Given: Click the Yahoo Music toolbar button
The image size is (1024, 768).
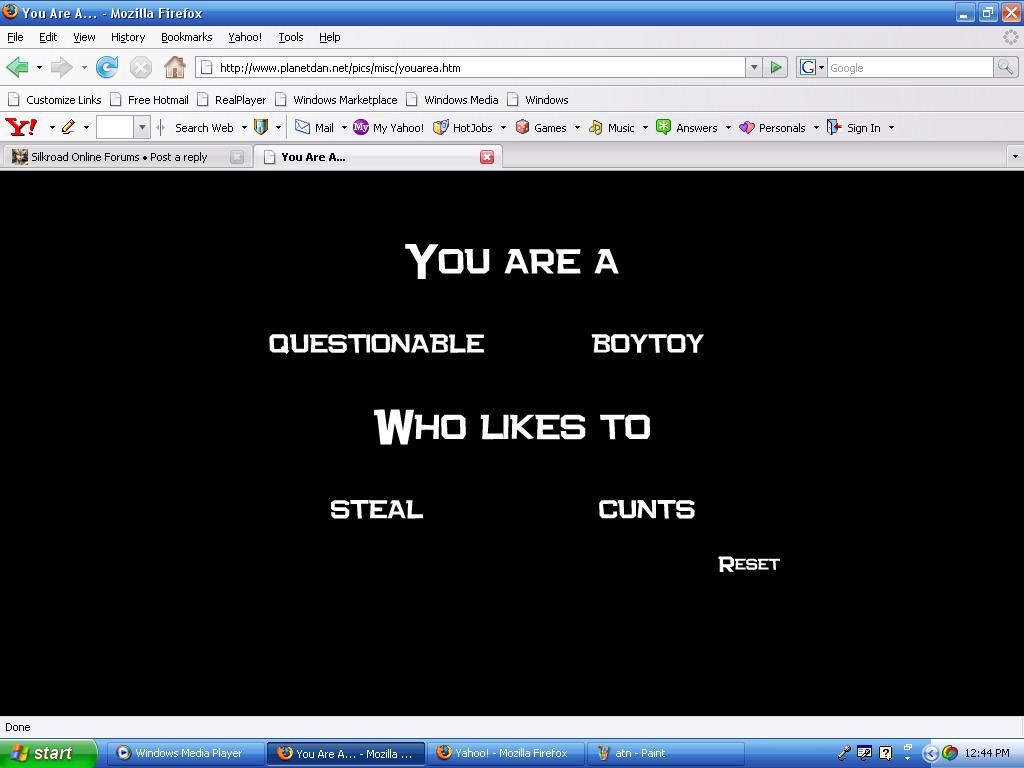Looking at the screenshot, I should [612, 127].
